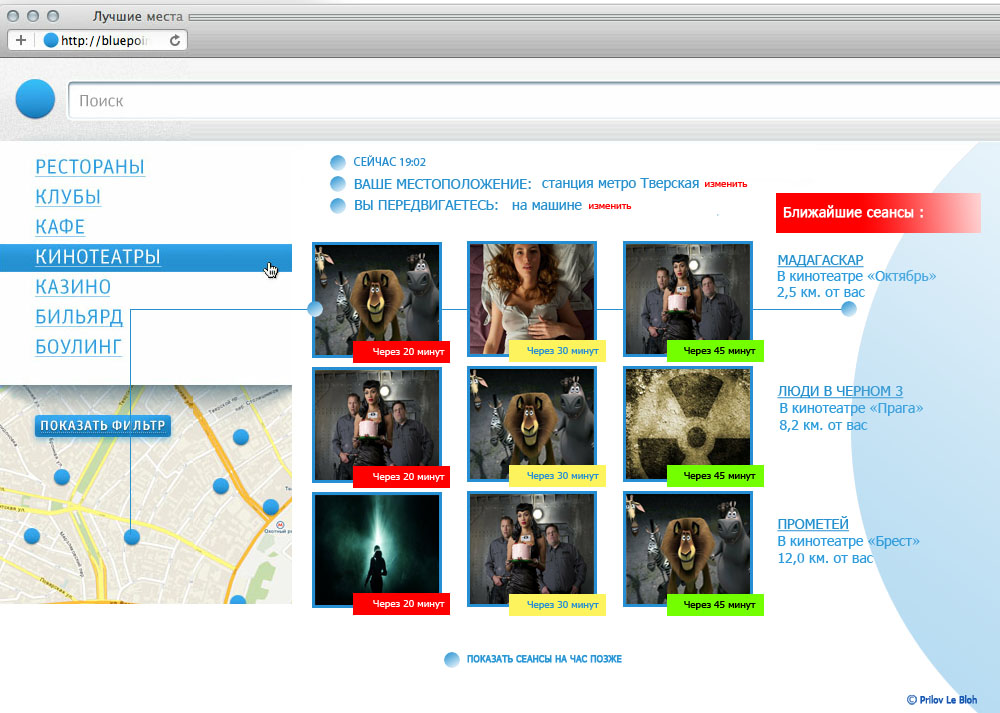The height and width of the screenshot is (713, 1000).
Task: Click the globe icon in the address bar
Action: (52, 41)
